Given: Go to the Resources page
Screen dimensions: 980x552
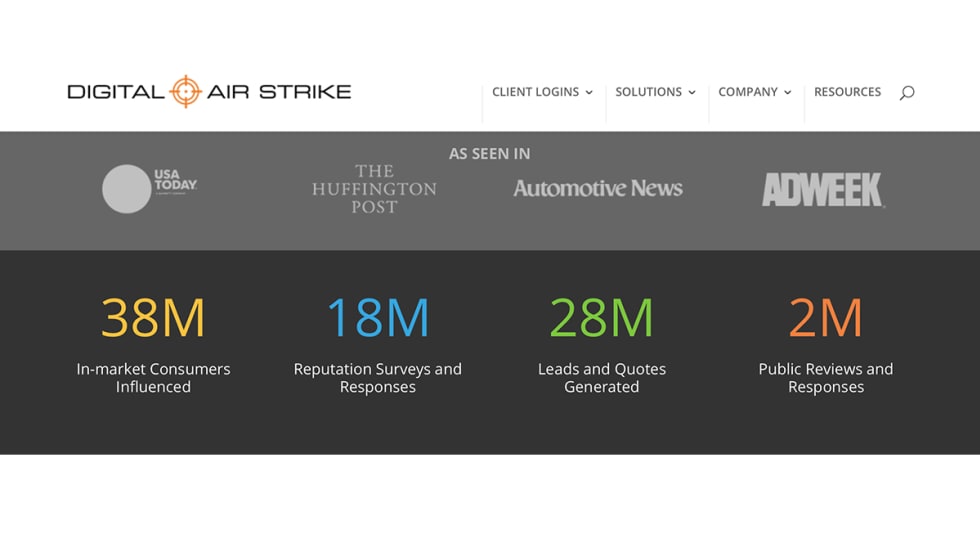Looking at the screenshot, I should tap(847, 92).
